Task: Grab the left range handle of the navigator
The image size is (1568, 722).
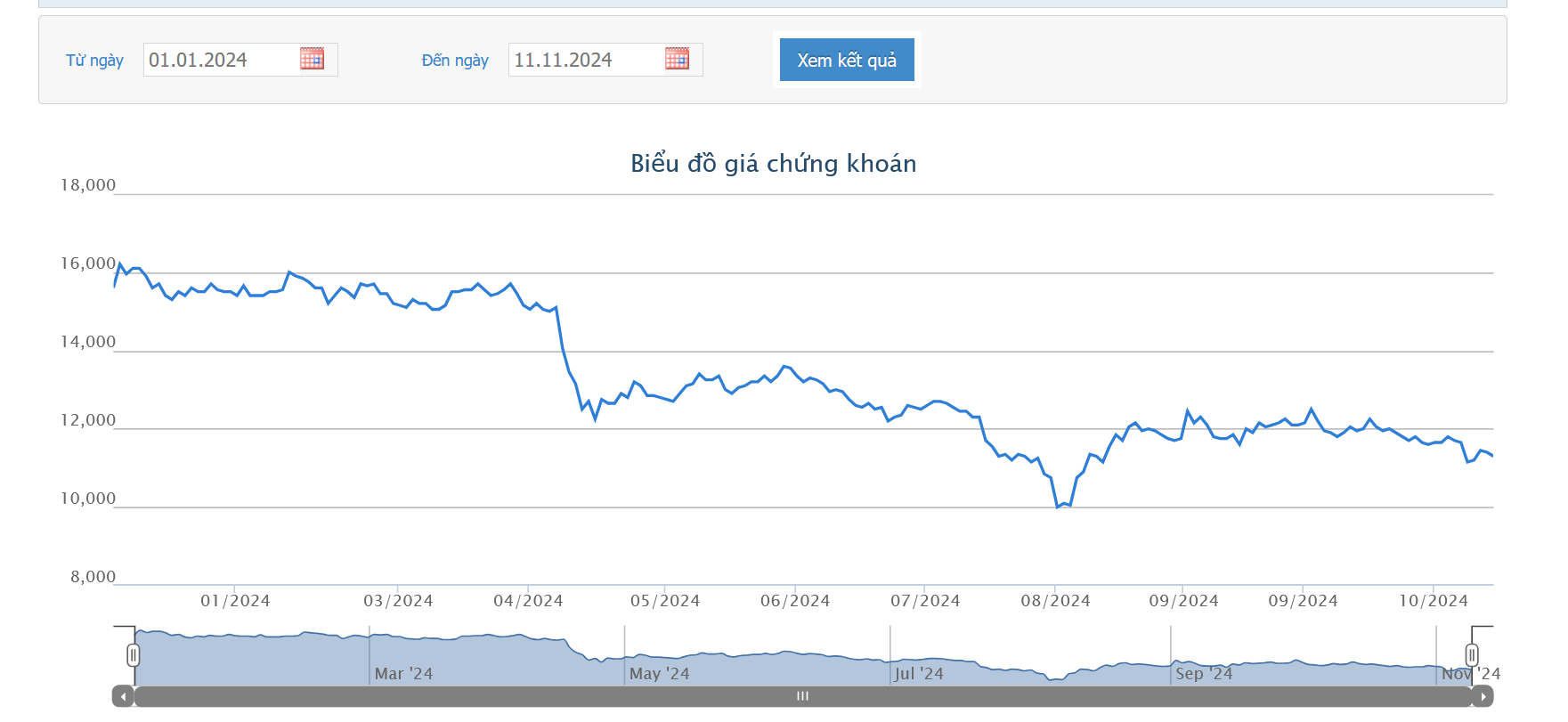Action: coord(134,656)
